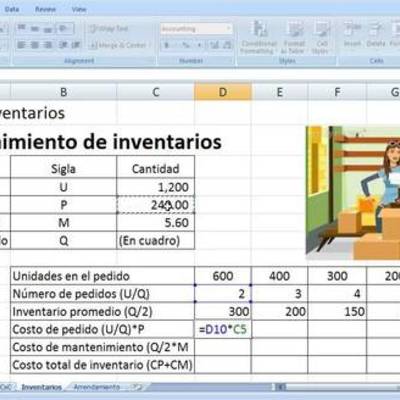
Task: Open the Conditional Formatting menu
Action: point(259,37)
